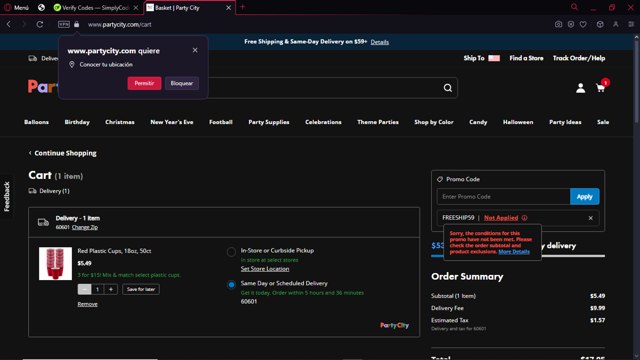Add page to bookmarks heart icon
640x360 pixels.
[583, 24]
